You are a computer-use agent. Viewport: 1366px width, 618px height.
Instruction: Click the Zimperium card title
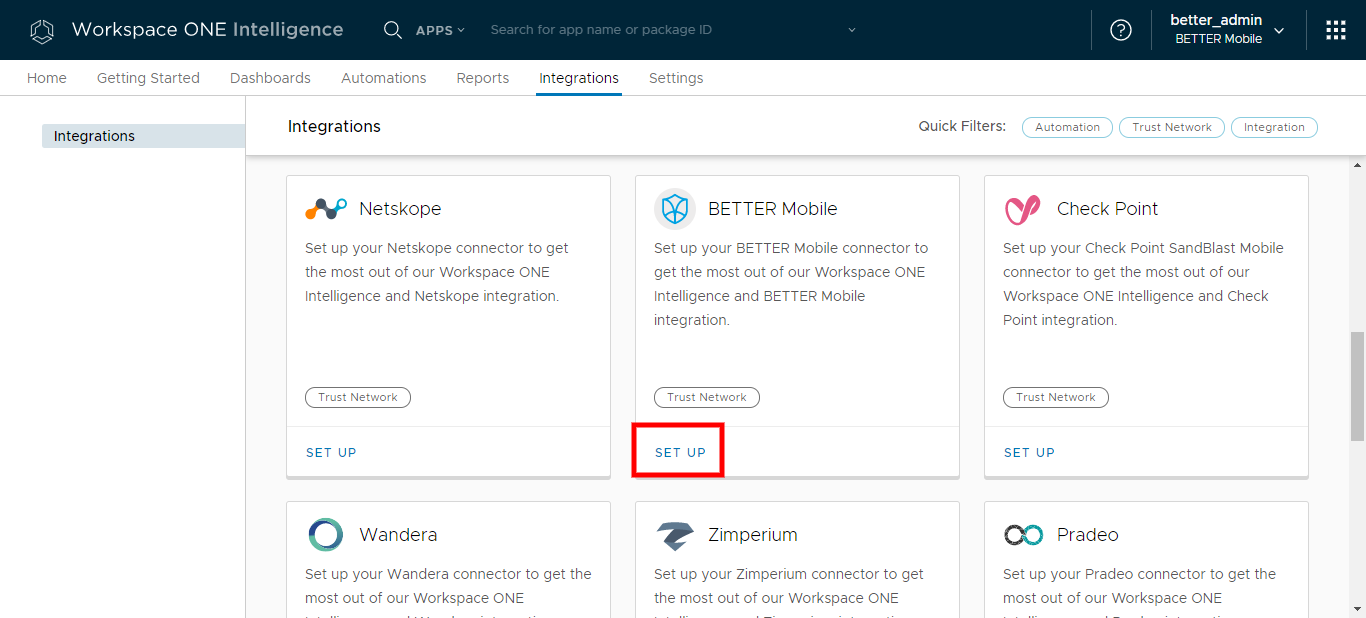tap(753, 535)
